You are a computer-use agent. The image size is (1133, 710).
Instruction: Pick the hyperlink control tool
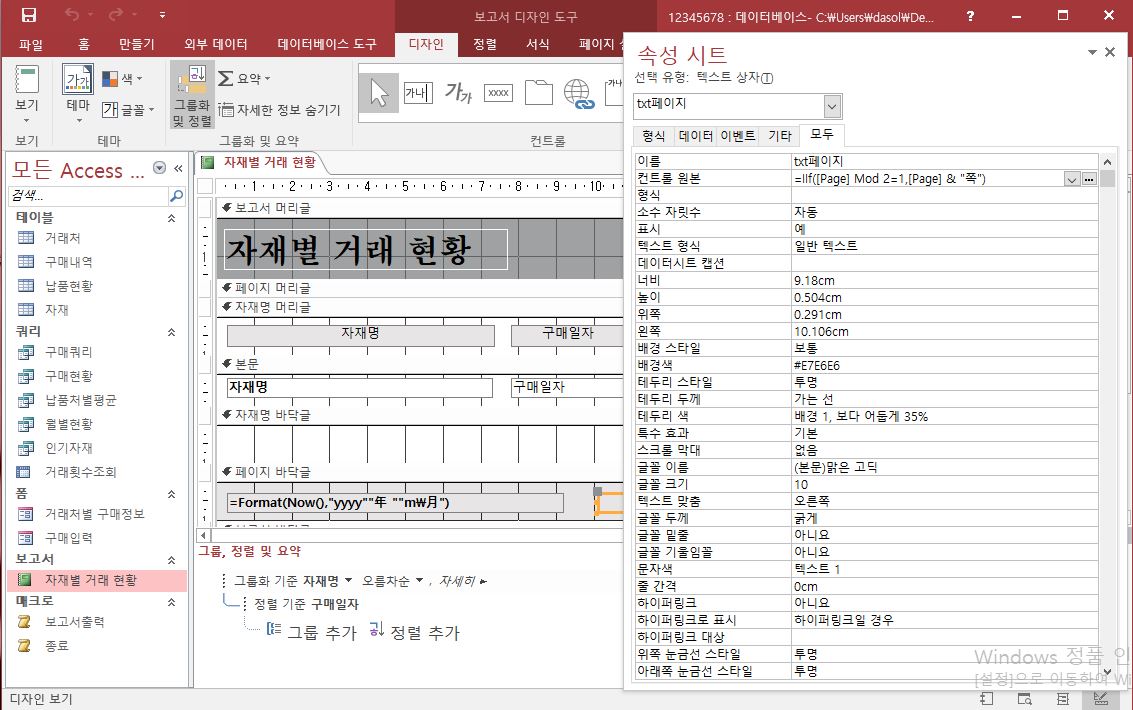point(578,93)
